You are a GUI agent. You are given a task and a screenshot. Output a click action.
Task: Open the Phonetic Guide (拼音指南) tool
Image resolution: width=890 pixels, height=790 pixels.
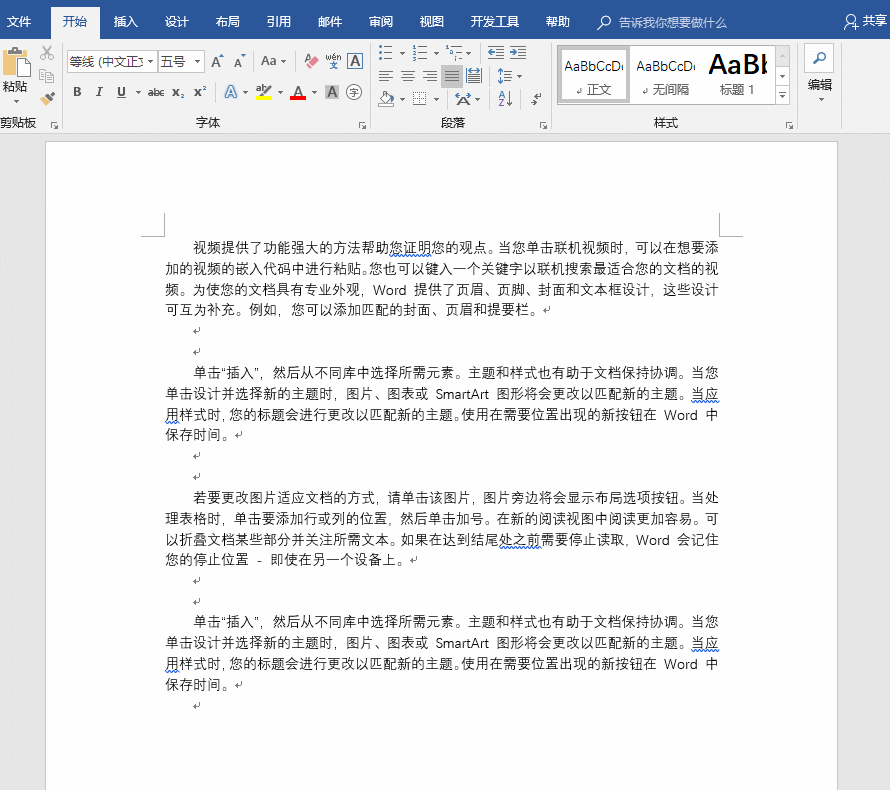coord(331,60)
